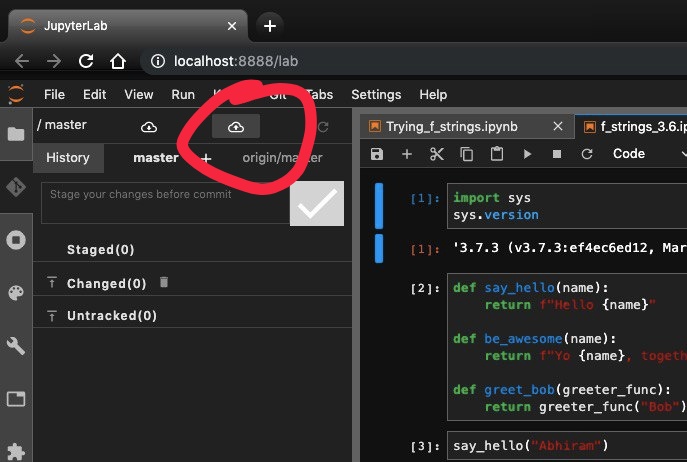Open the file browser sidebar
Screen dimensions: 687x462
tap(16, 134)
